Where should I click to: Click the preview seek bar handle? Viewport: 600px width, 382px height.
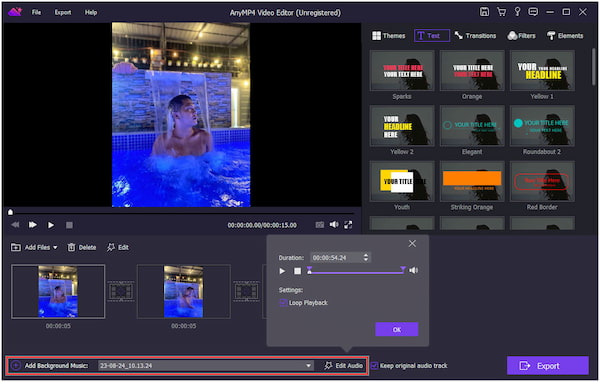tap(10, 212)
